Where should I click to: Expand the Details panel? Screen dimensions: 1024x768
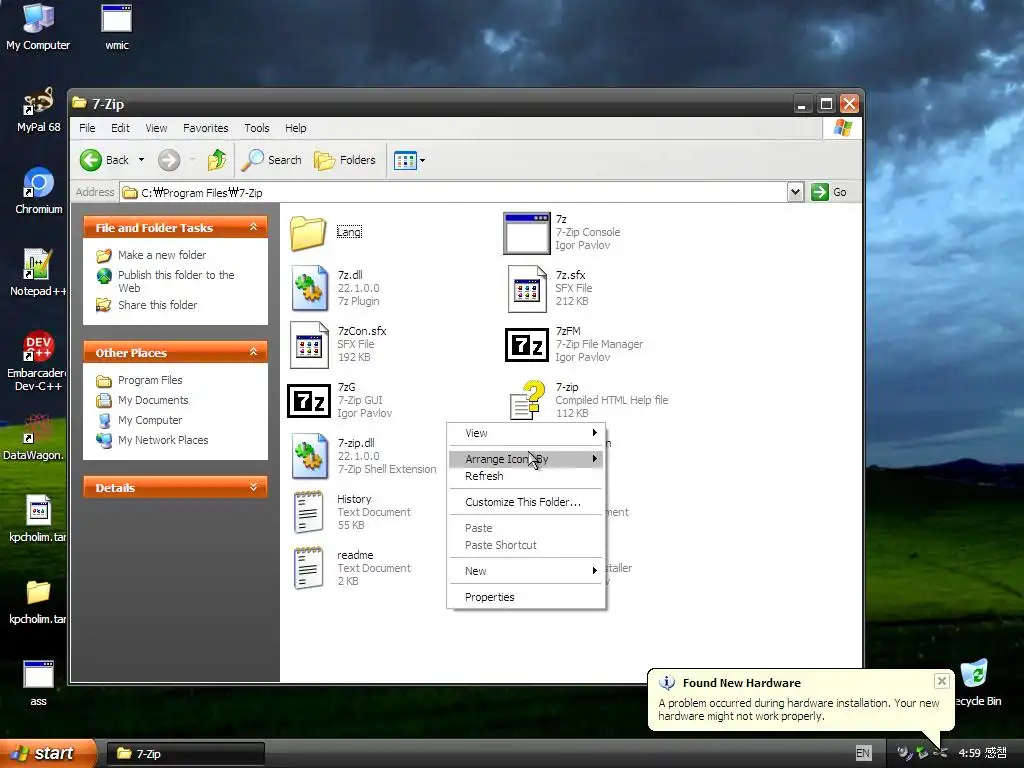pyautogui.click(x=253, y=487)
